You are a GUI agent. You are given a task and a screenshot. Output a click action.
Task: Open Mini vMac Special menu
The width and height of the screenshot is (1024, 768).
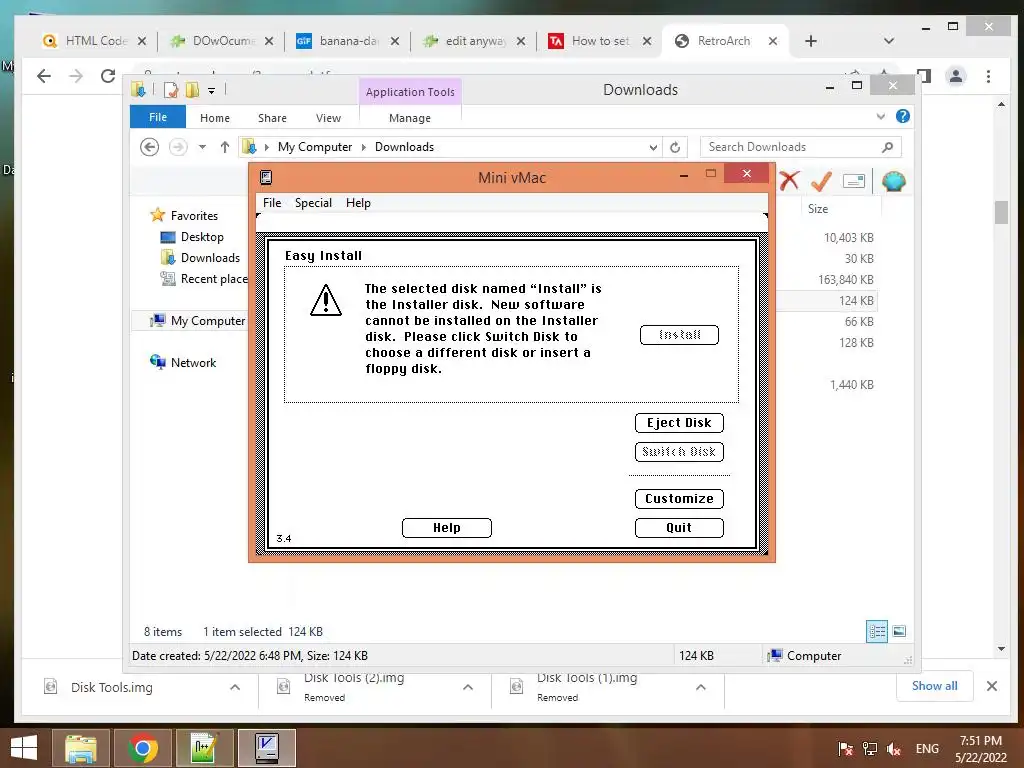click(313, 202)
